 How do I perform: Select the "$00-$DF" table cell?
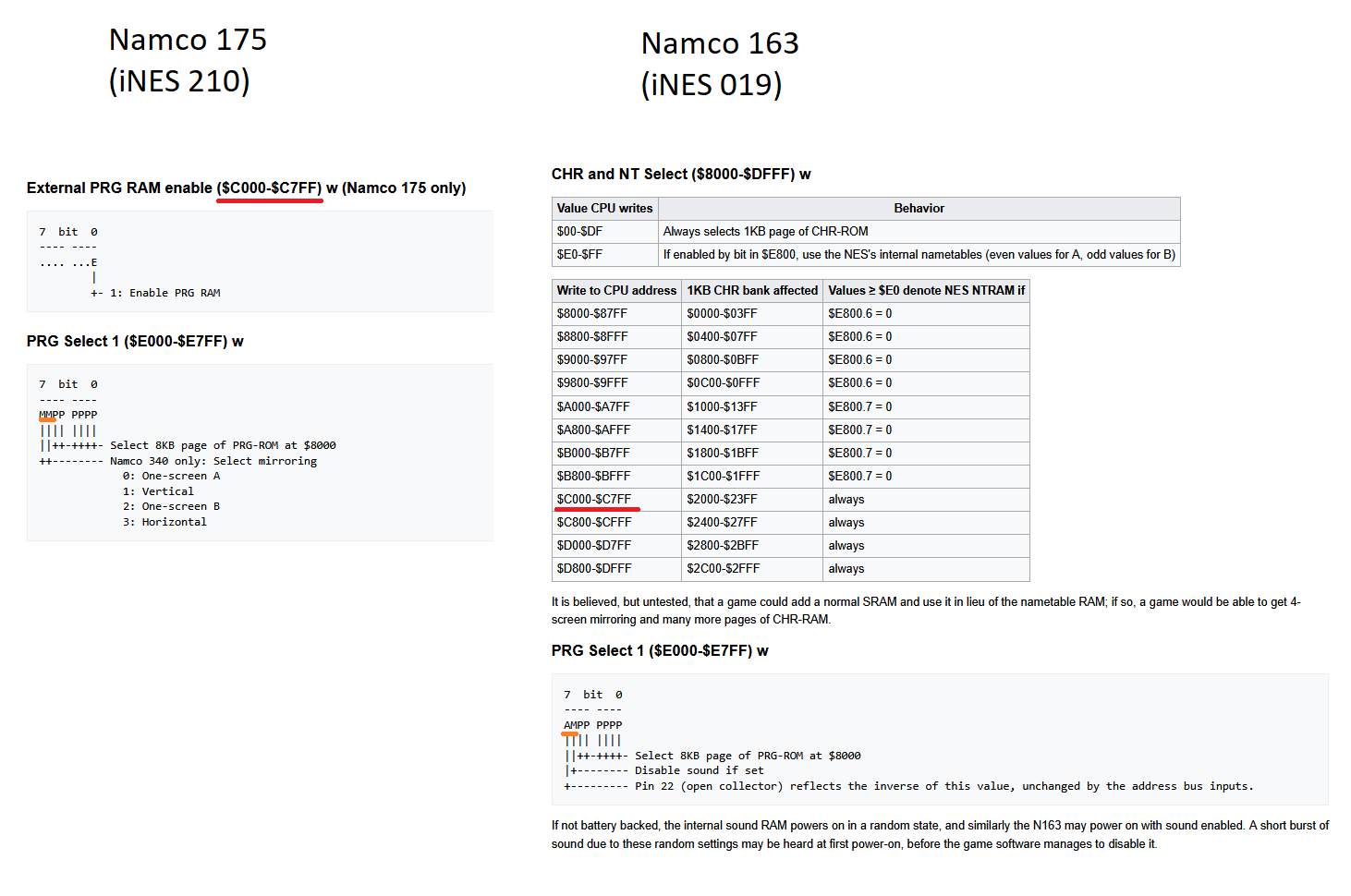[604, 232]
